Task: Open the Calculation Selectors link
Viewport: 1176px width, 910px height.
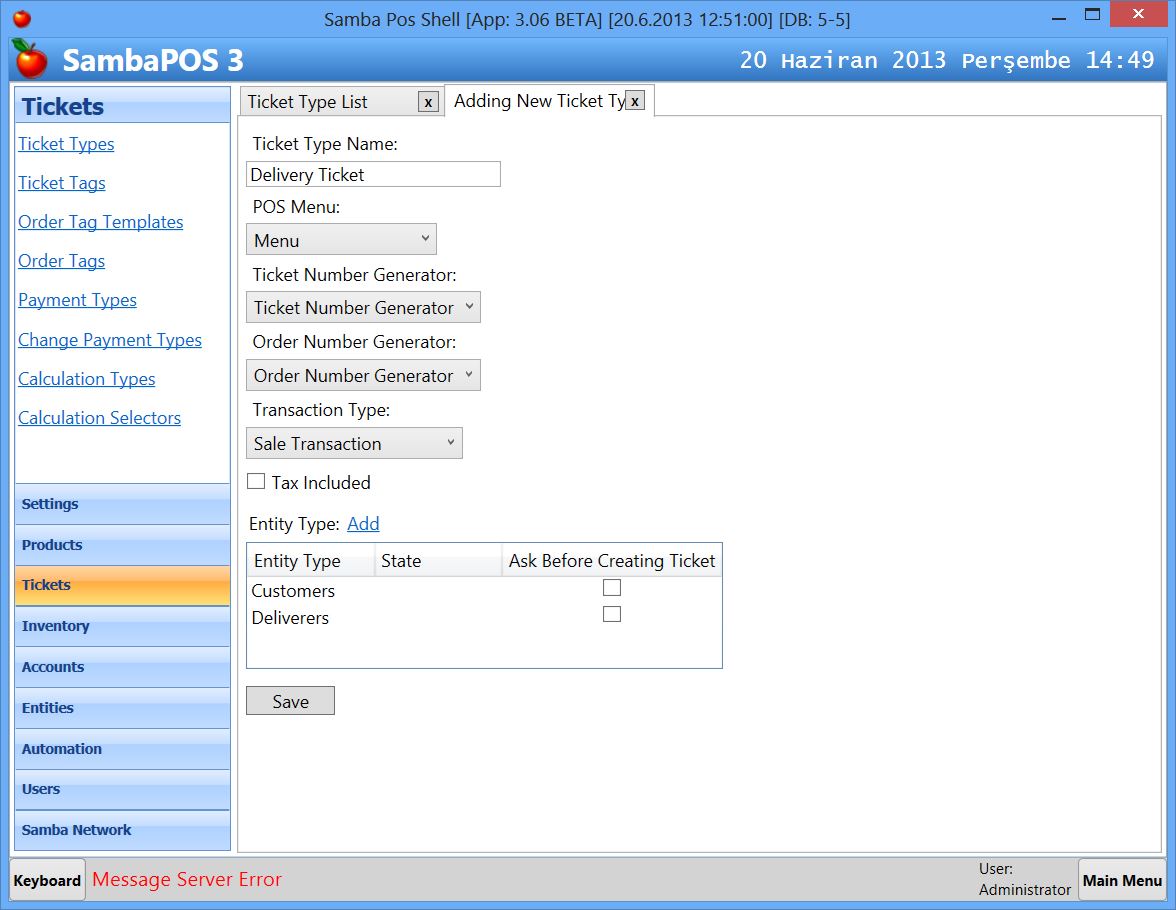Action: (99, 418)
